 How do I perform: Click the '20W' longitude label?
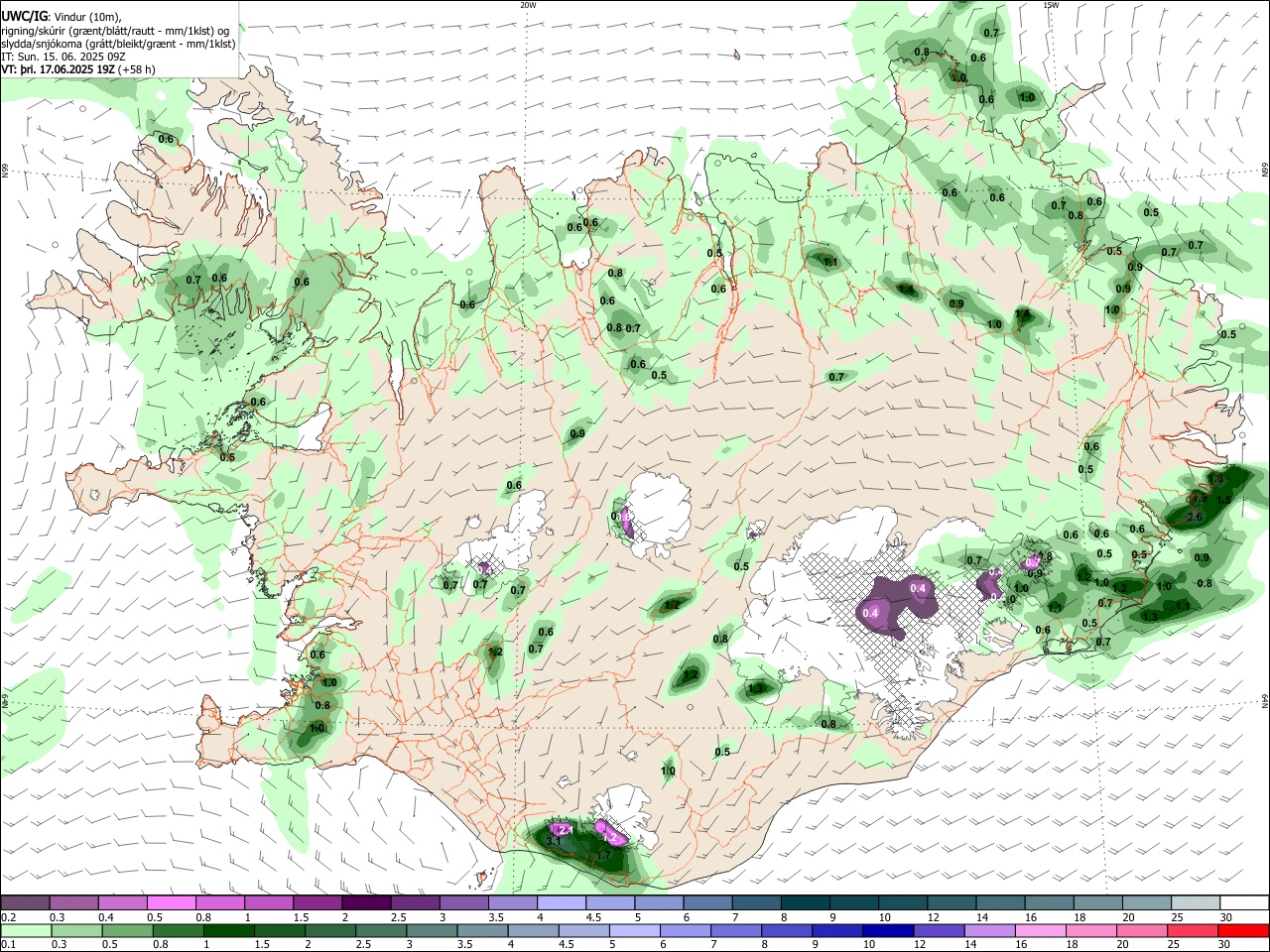528,5
